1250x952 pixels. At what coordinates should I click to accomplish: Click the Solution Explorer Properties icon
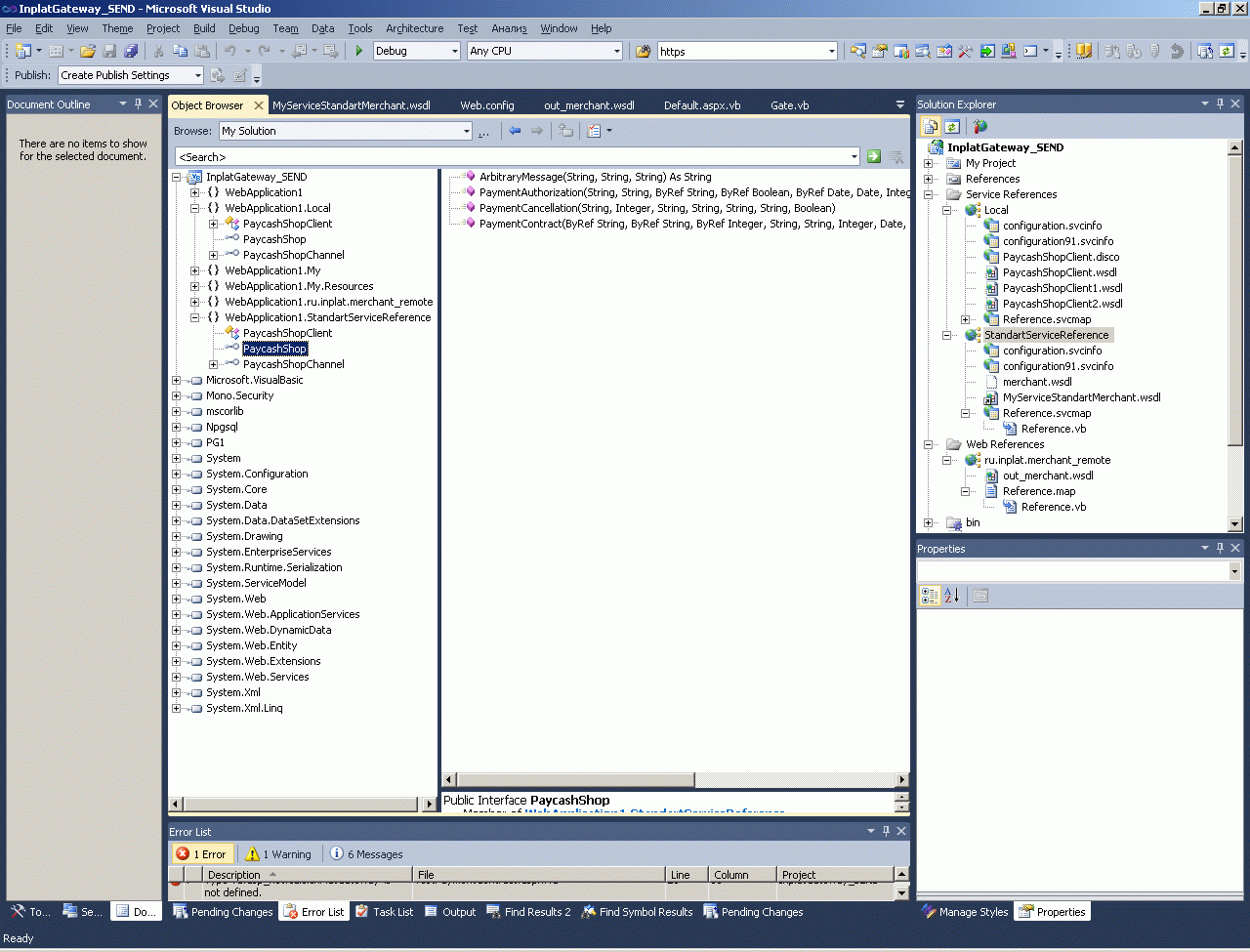931,126
